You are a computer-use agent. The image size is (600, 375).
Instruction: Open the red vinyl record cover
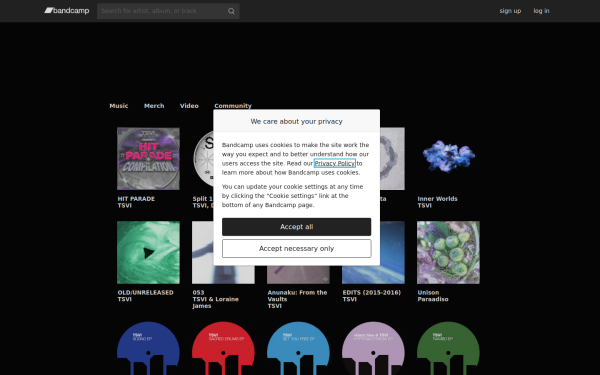(x=223, y=348)
